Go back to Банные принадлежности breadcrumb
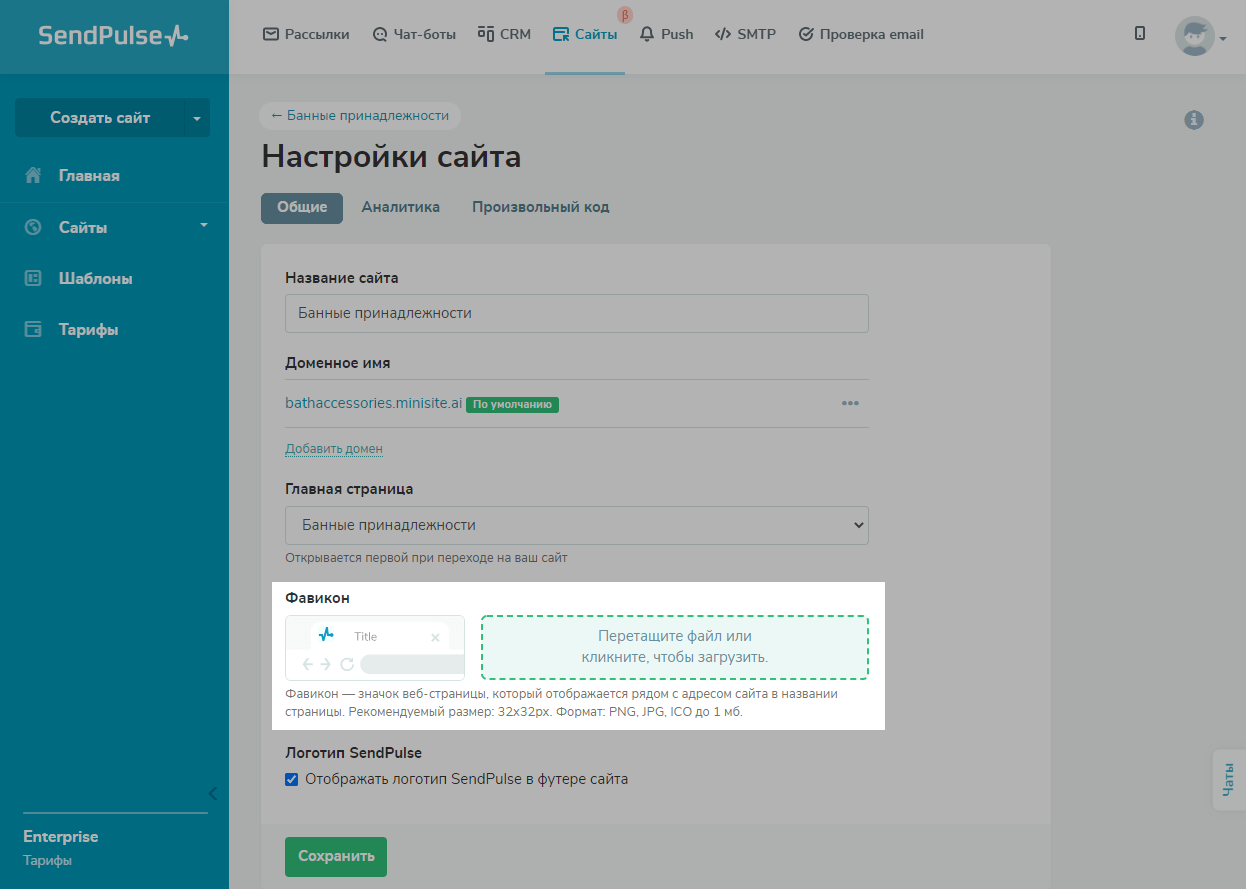Image resolution: width=1246 pixels, height=889 pixels. click(x=360, y=116)
